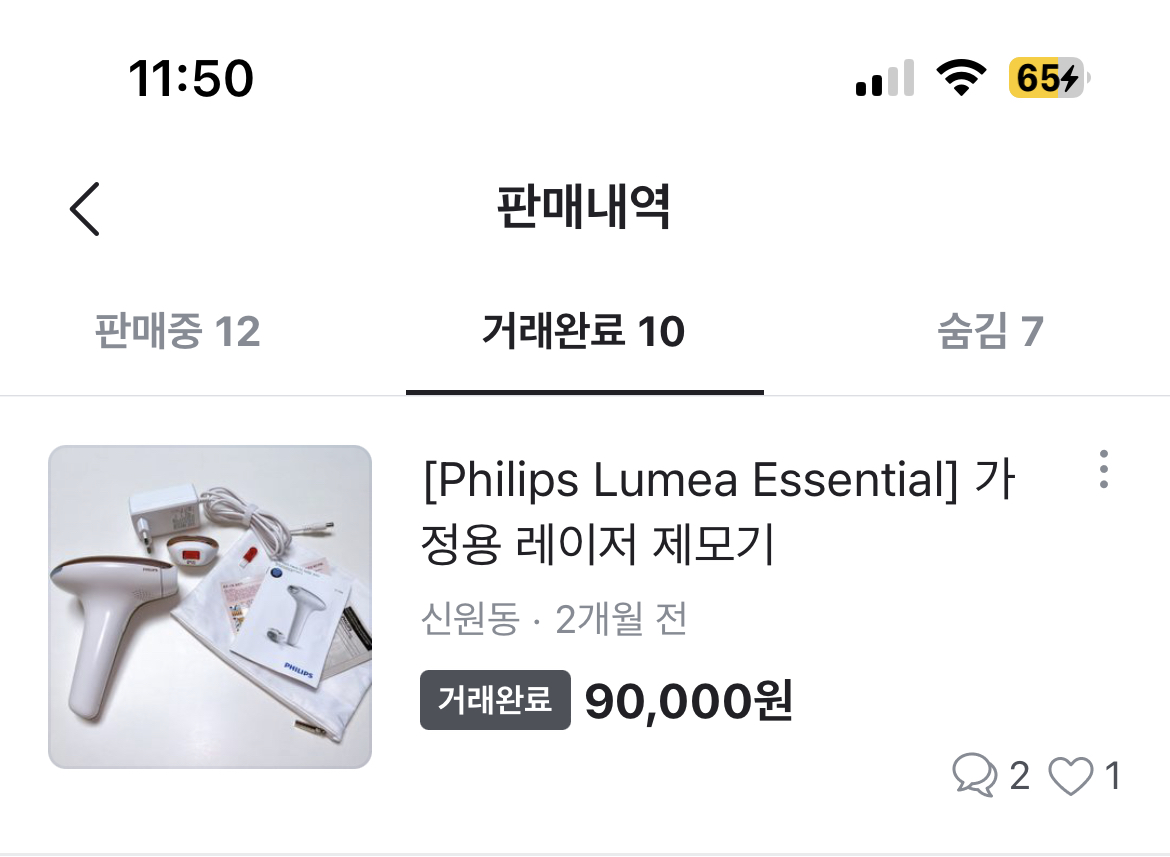Tap the heart icon on the listing
This screenshot has width=1170, height=857.
1071,776
